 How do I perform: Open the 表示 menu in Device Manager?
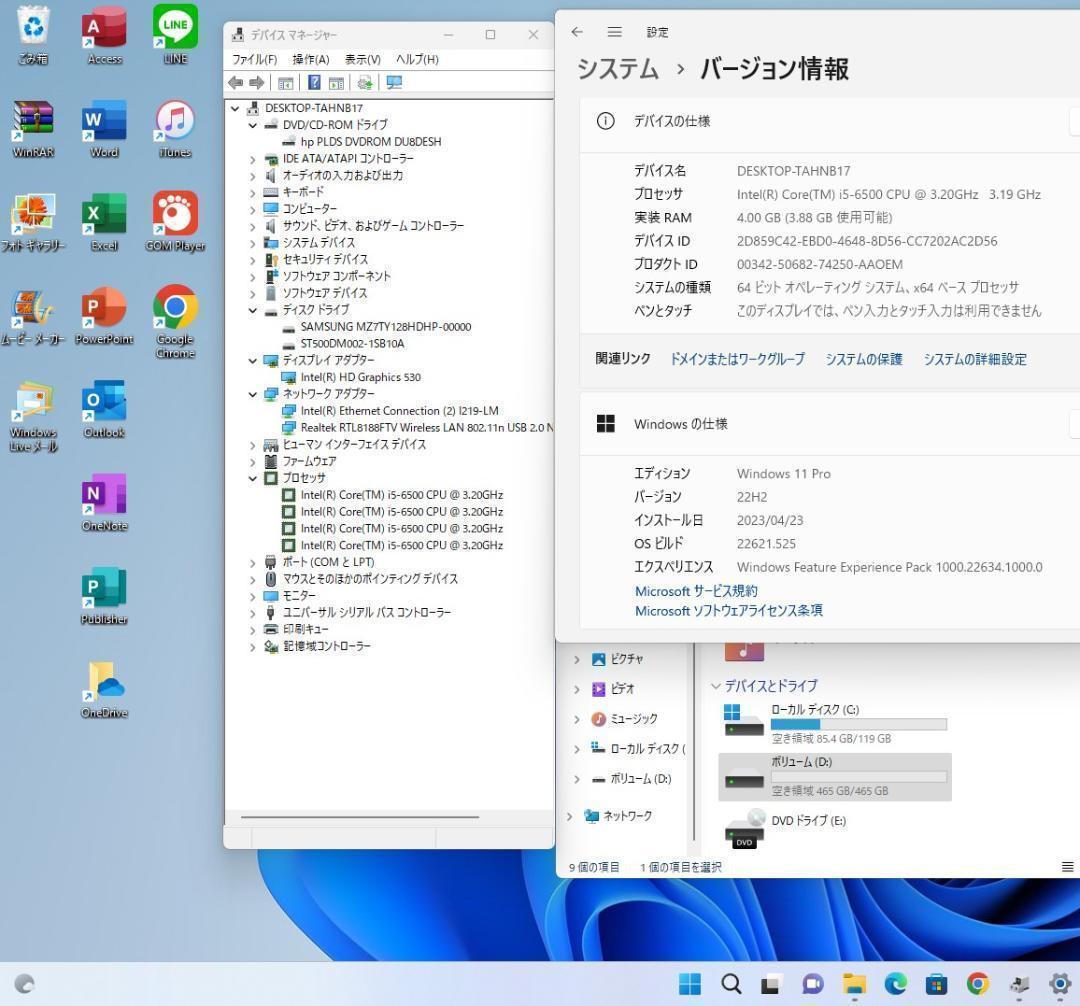pyautogui.click(x=361, y=59)
